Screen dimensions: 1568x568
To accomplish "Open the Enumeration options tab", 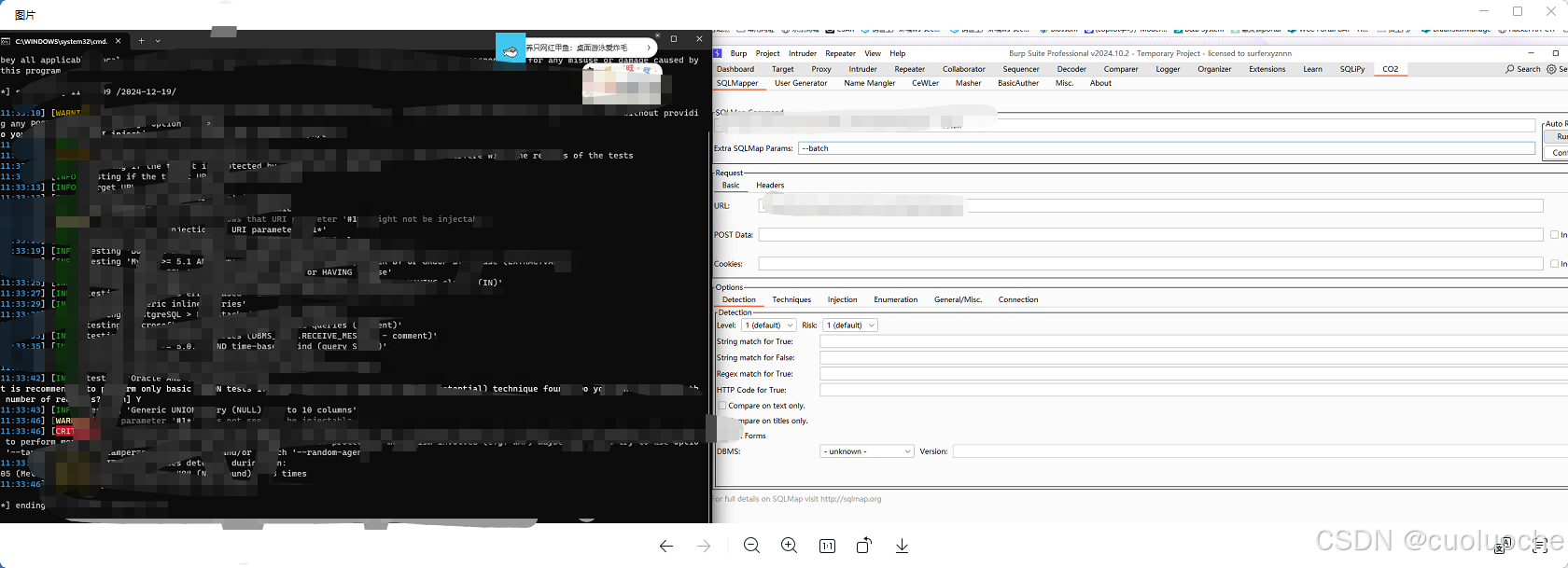I will tap(896, 300).
